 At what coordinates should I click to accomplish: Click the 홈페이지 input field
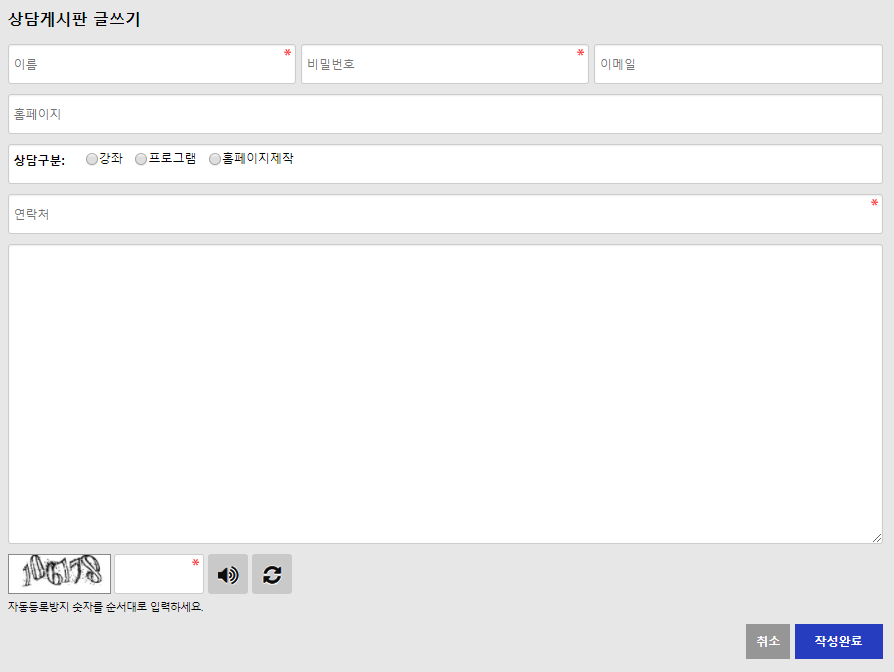click(445, 114)
